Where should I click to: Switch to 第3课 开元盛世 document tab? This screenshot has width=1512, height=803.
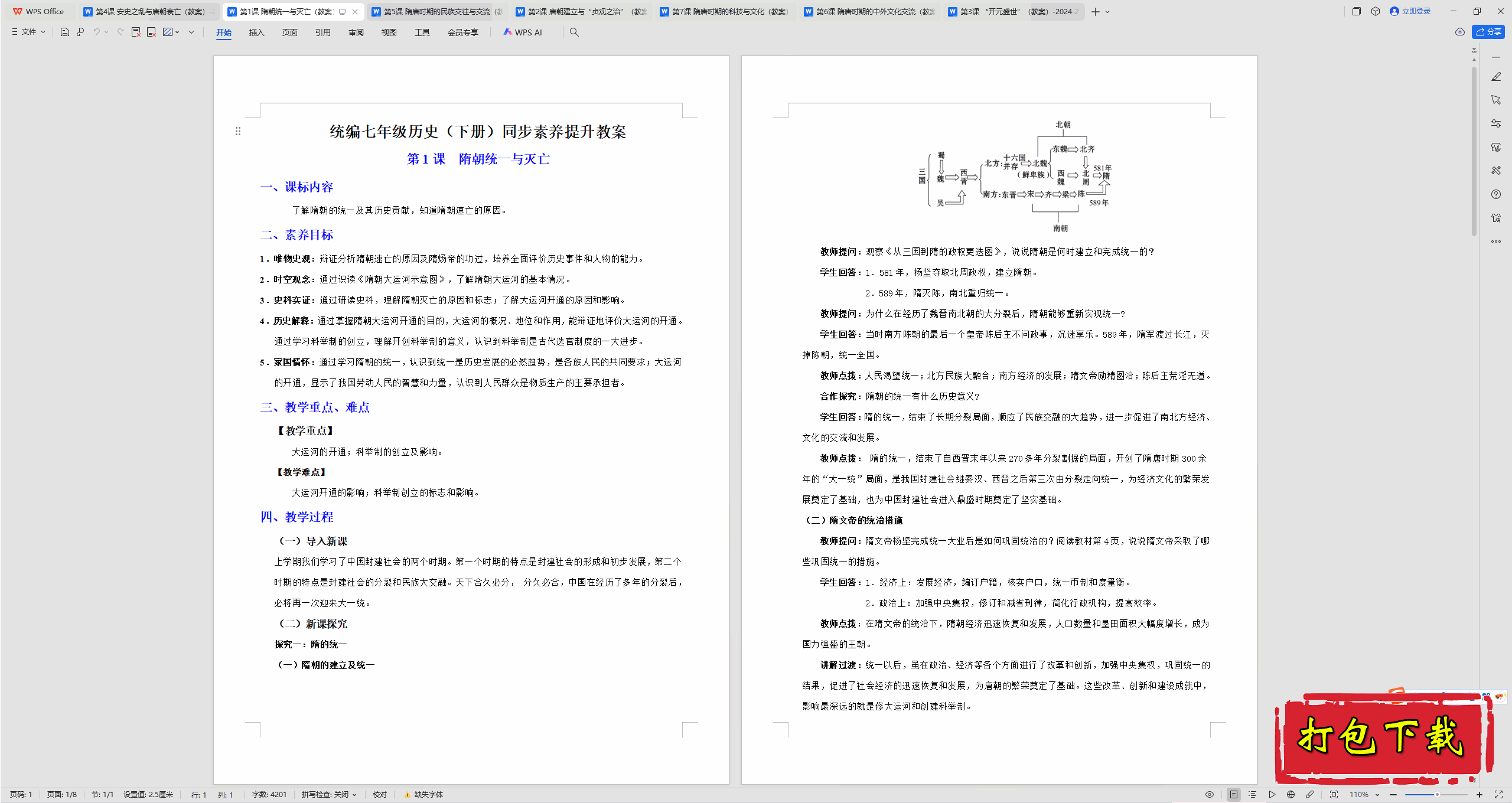[x=1014, y=11]
